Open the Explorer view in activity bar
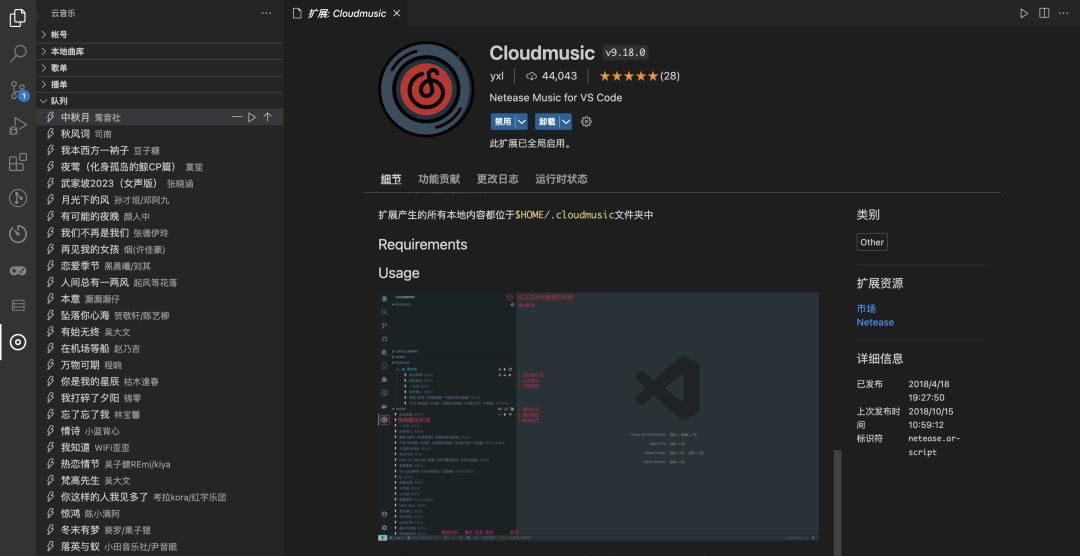 click(18, 17)
